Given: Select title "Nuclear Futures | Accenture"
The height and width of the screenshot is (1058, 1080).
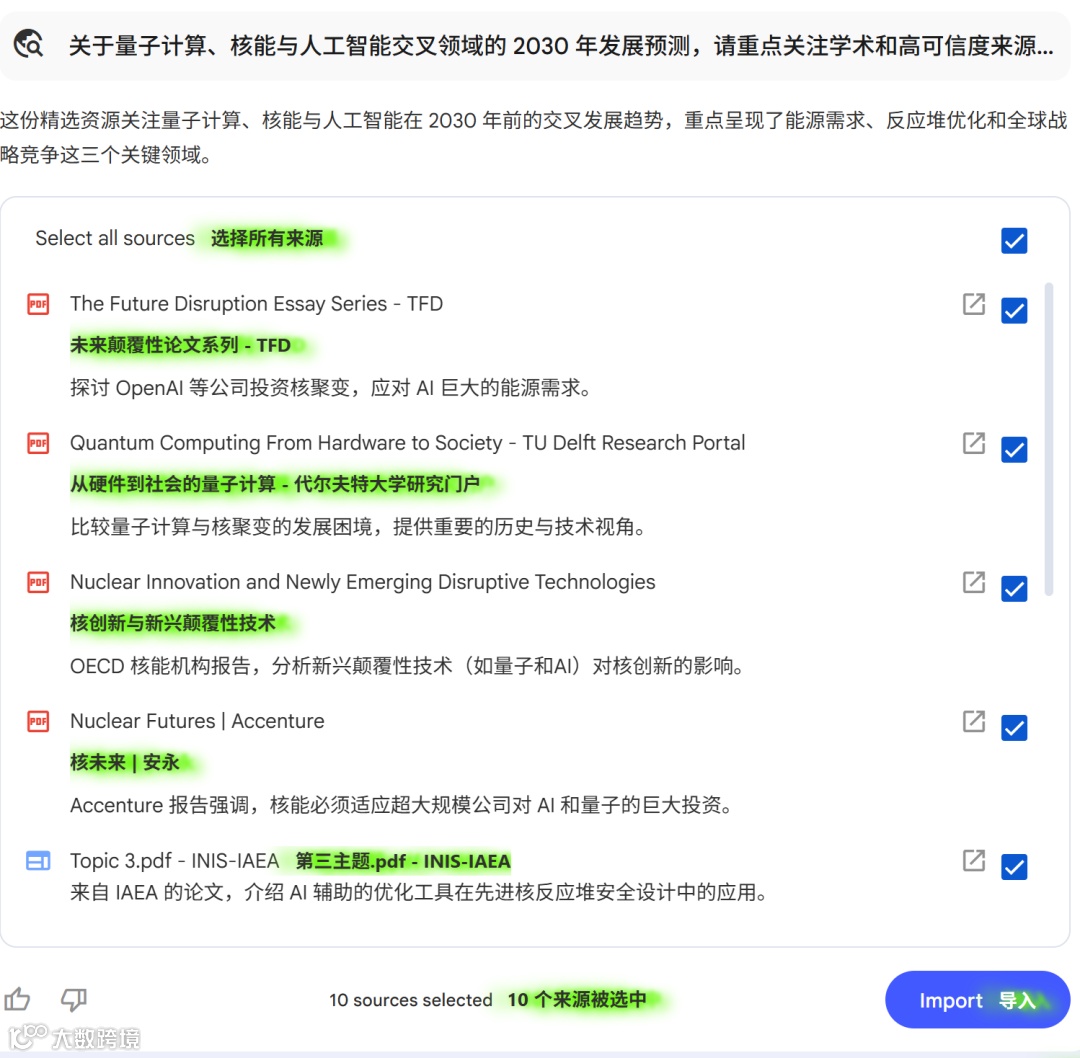Looking at the screenshot, I should [197, 721].
